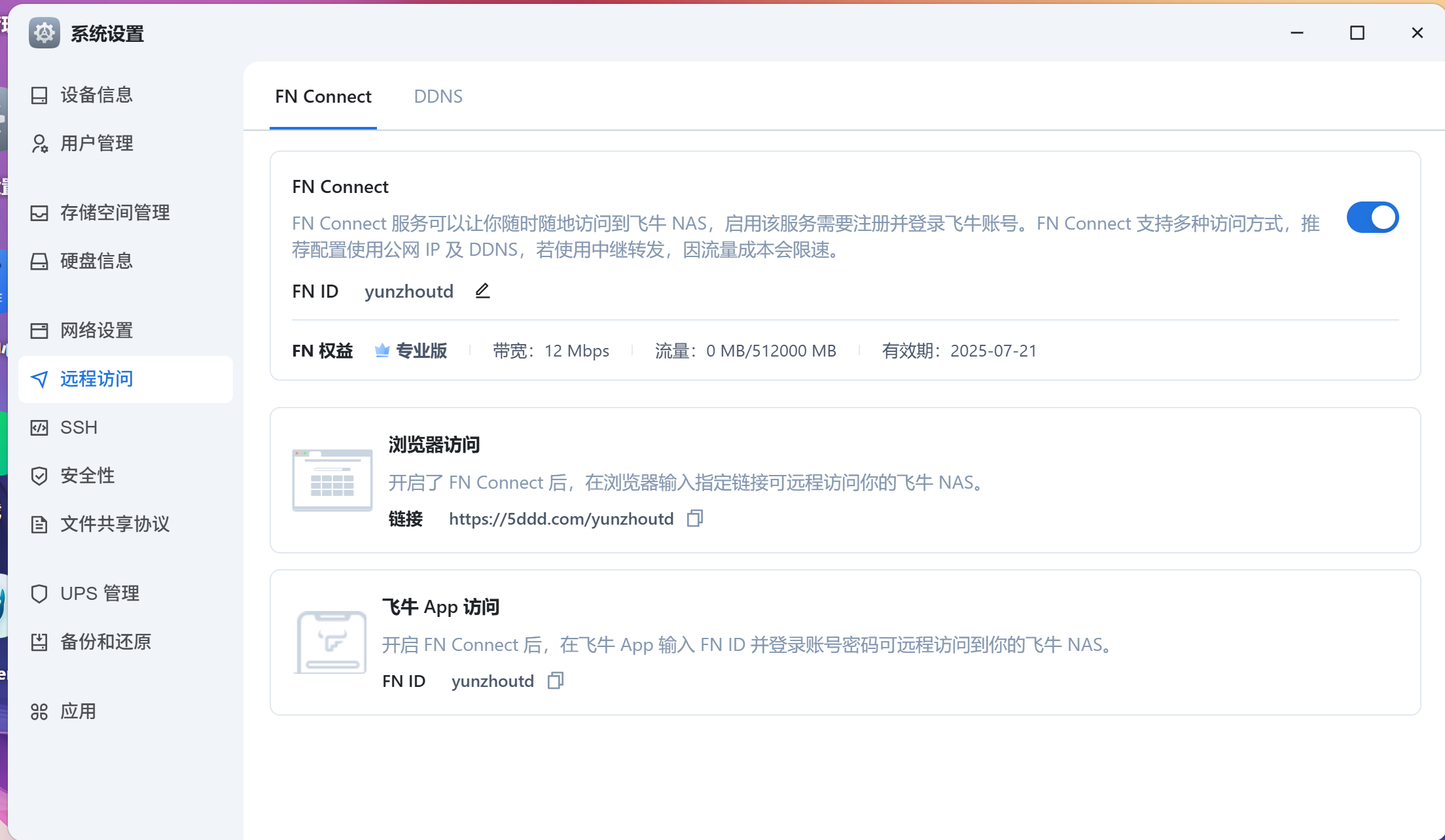1445x840 pixels.
Task: Click the pencil edit icon beside FN ID
Action: [482, 290]
